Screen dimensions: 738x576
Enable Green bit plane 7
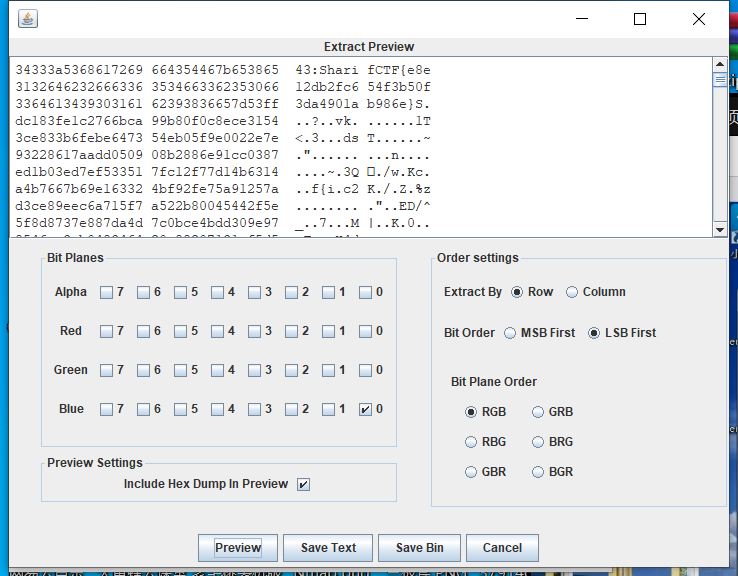coord(106,371)
